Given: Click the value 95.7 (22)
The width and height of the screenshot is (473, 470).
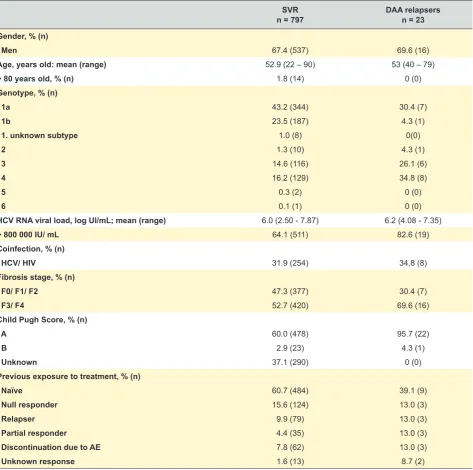Looking at the screenshot, I should pyautogui.click(x=413, y=334).
